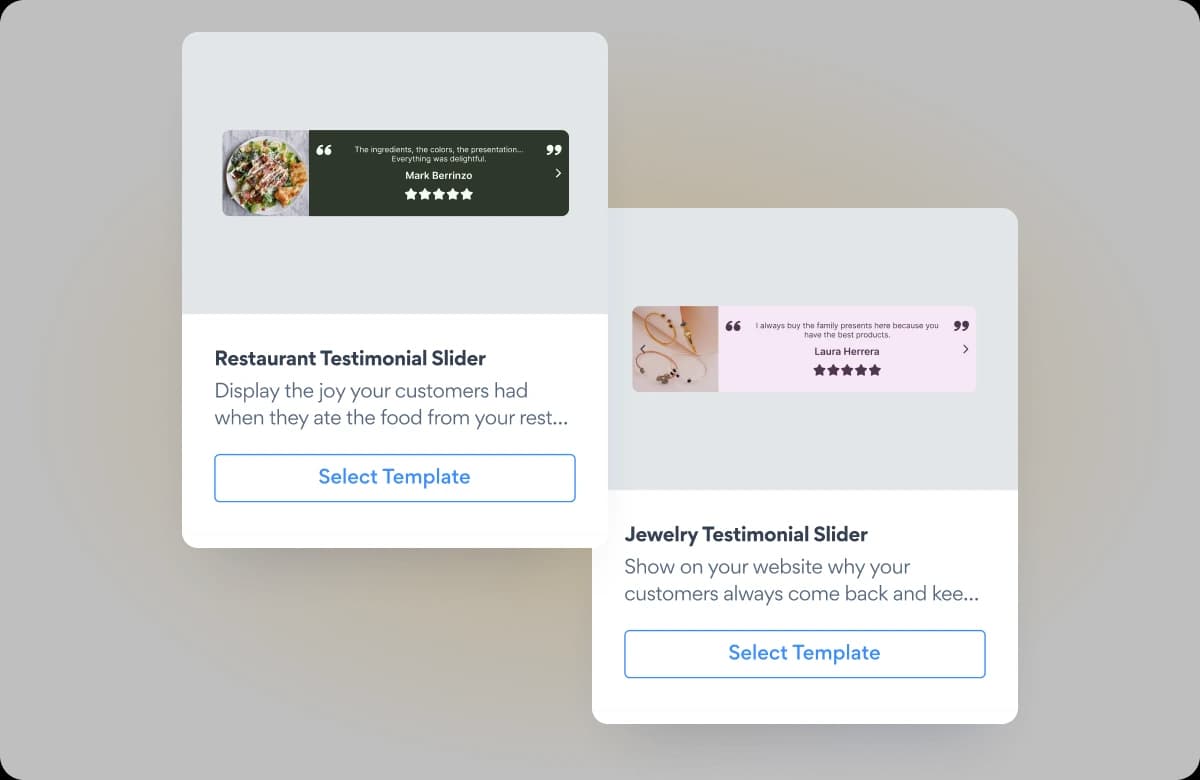1200x780 pixels.
Task: Click the first star under Laura Herrera
Action: click(x=820, y=370)
